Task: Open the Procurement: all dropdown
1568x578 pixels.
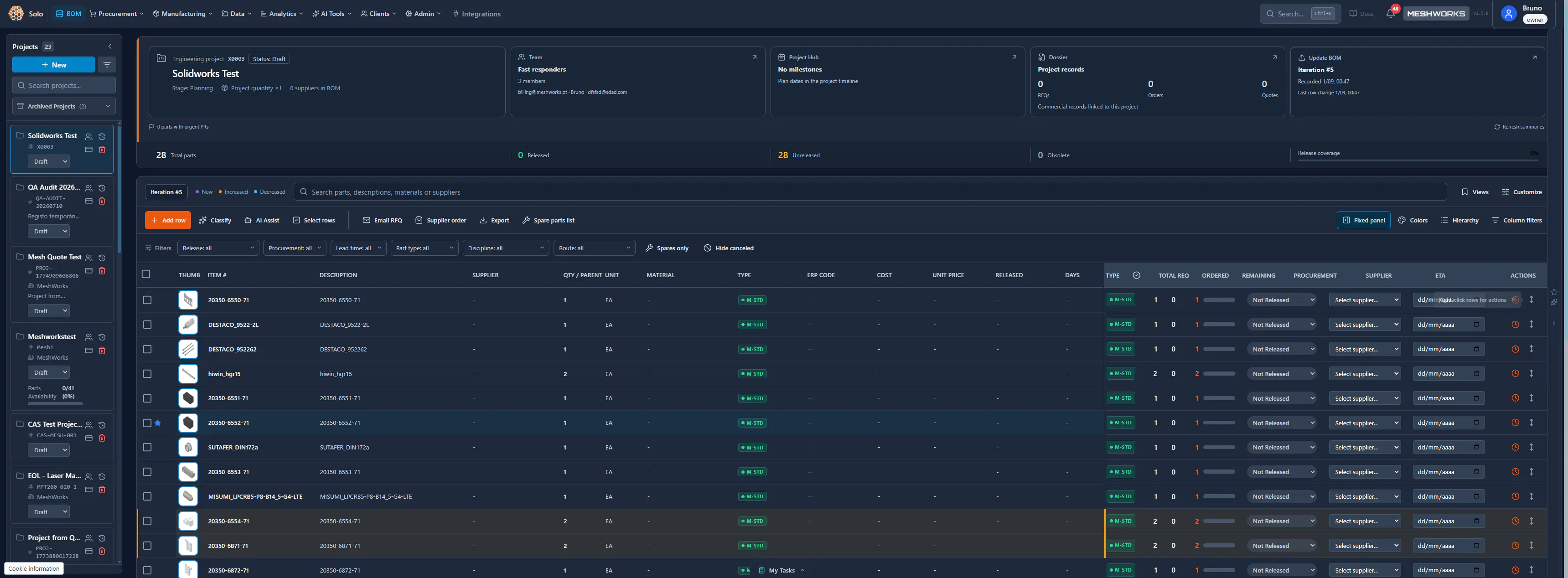Action: [x=294, y=248]
